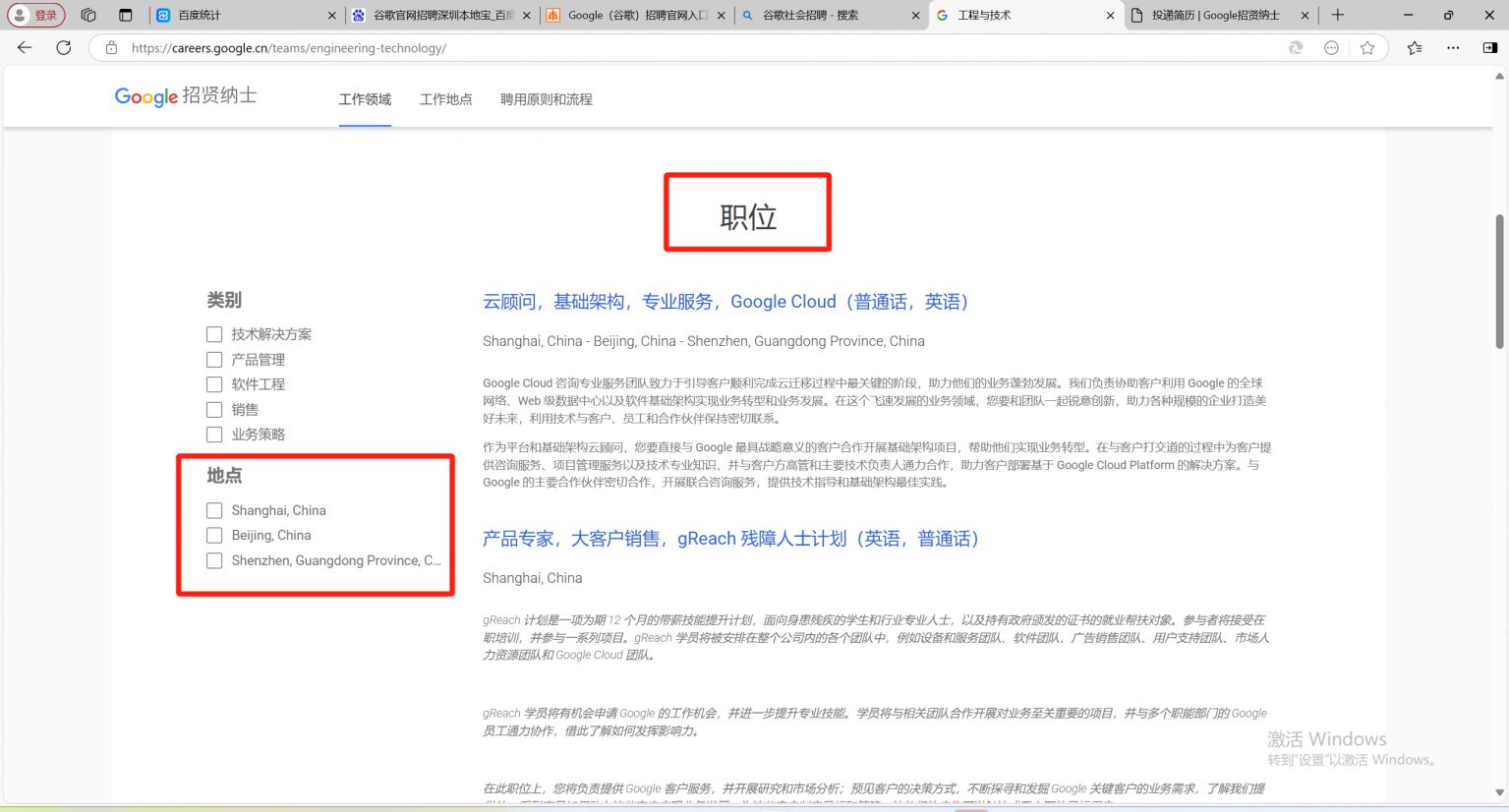Open the tab actions menu icon
Screen dimensions: 1509x812
click(125, 15)
